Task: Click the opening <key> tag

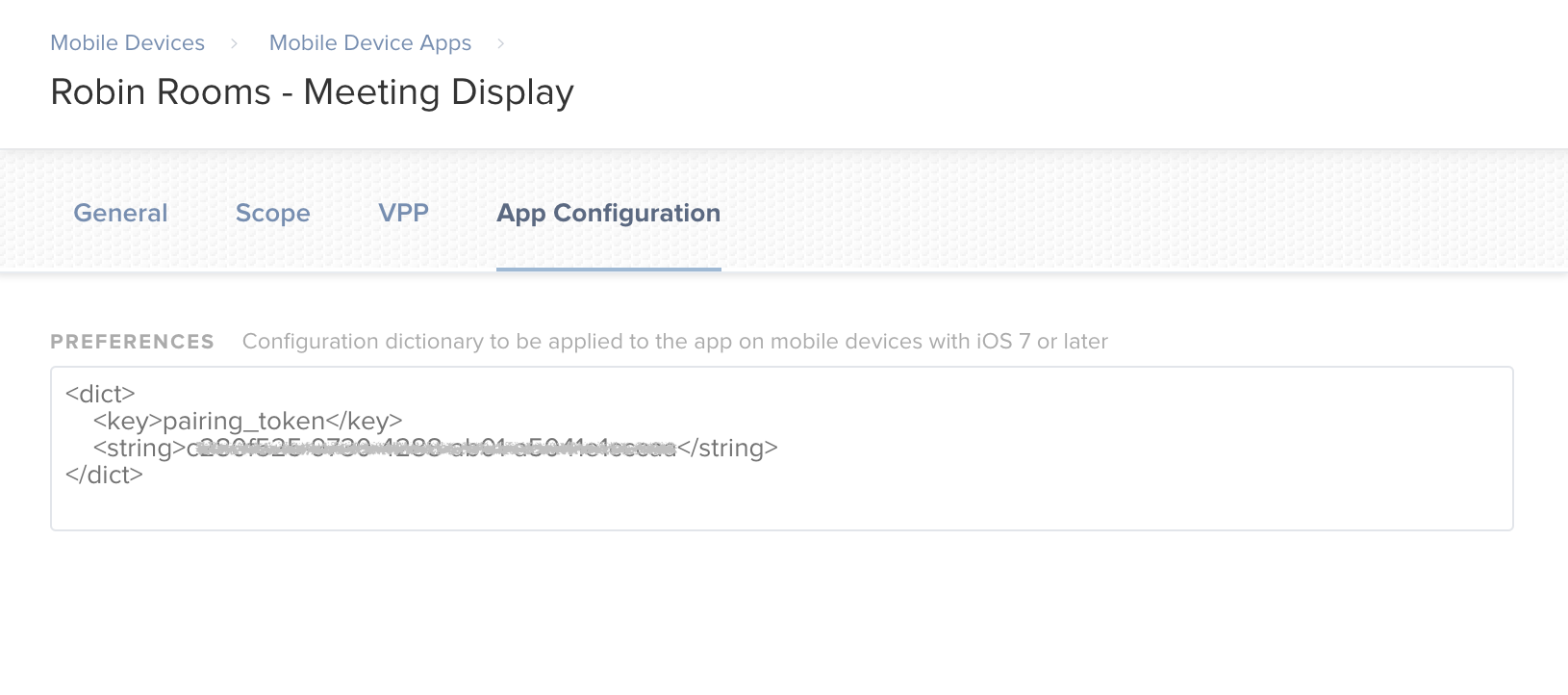Action: [x=127, y=421]
